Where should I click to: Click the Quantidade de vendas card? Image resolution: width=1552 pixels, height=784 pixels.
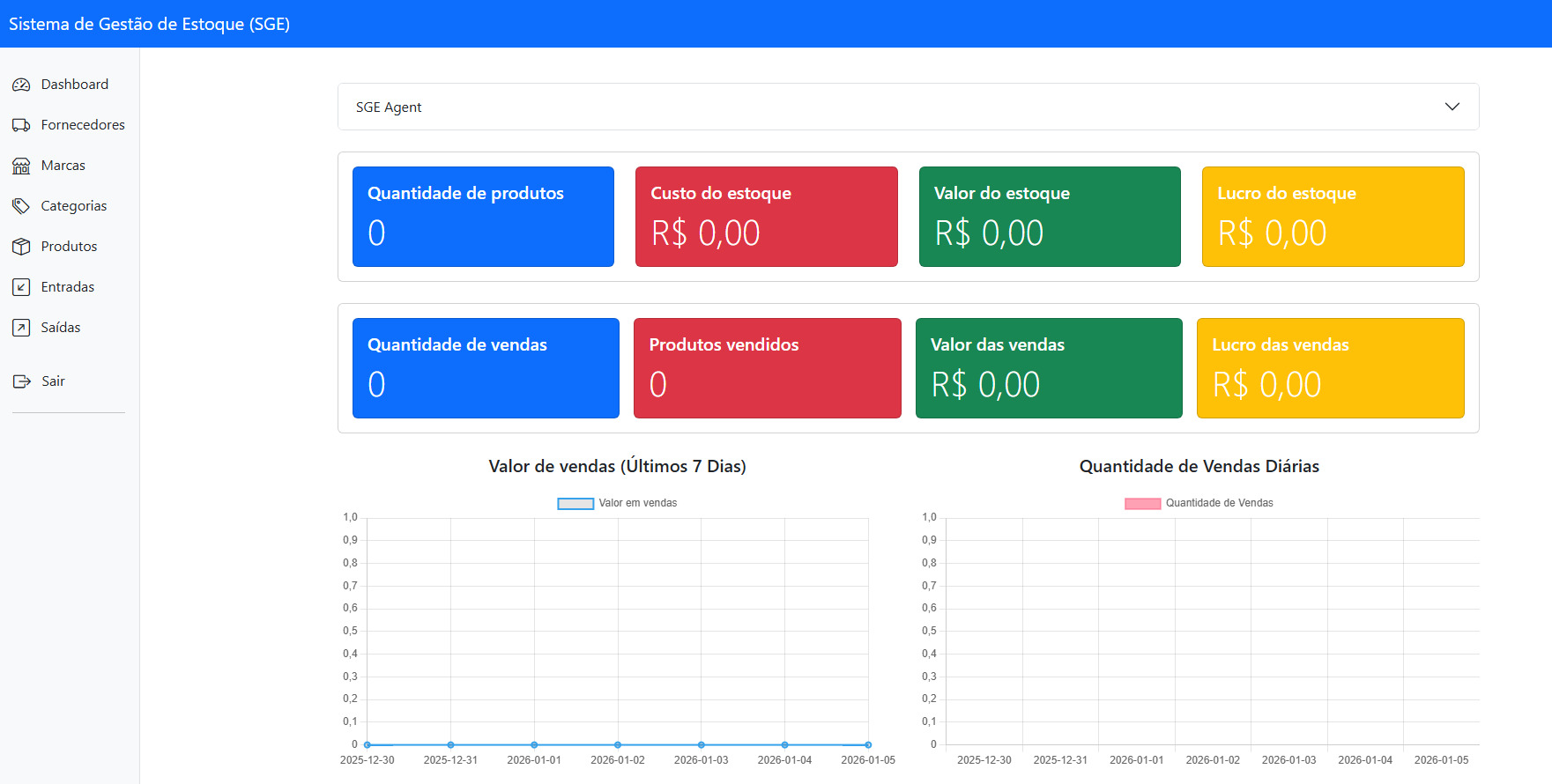[486, 368]
